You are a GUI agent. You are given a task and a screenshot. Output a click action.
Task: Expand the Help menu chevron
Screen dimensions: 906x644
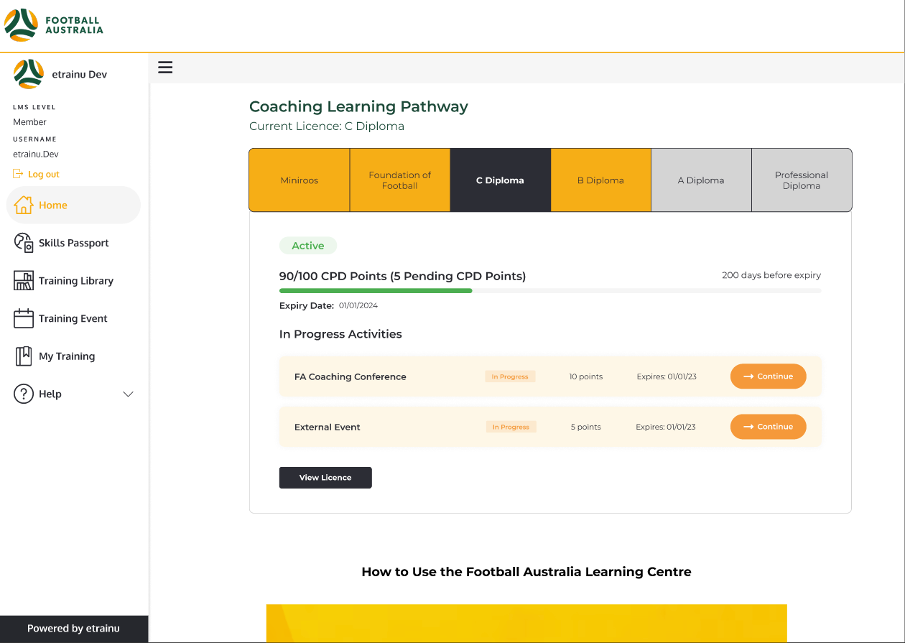pyautogui.click(x=128, y=394)
